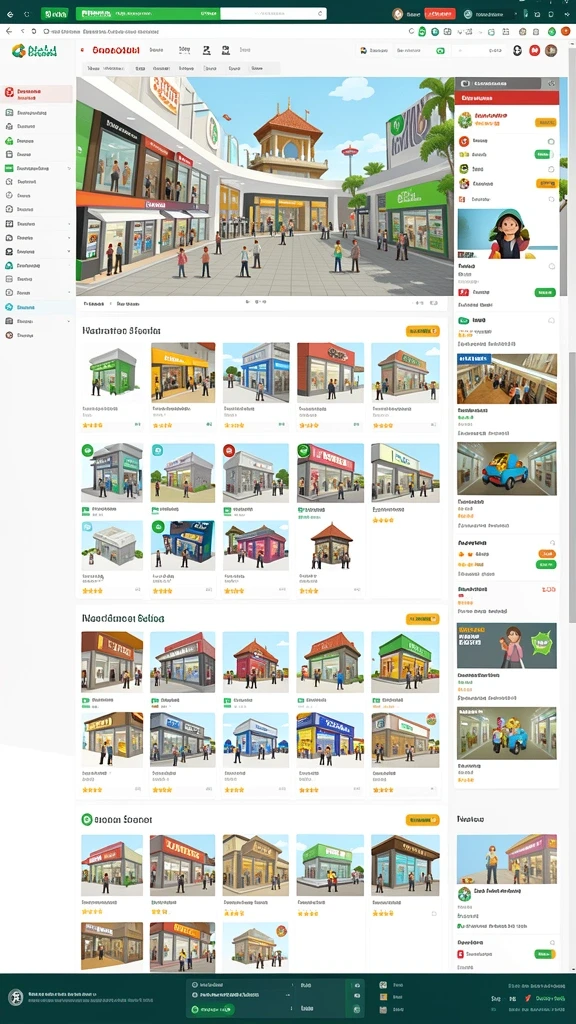Click the green badge next to header search label
This screenshot has width=576, height=1024.
click(440, 50)
